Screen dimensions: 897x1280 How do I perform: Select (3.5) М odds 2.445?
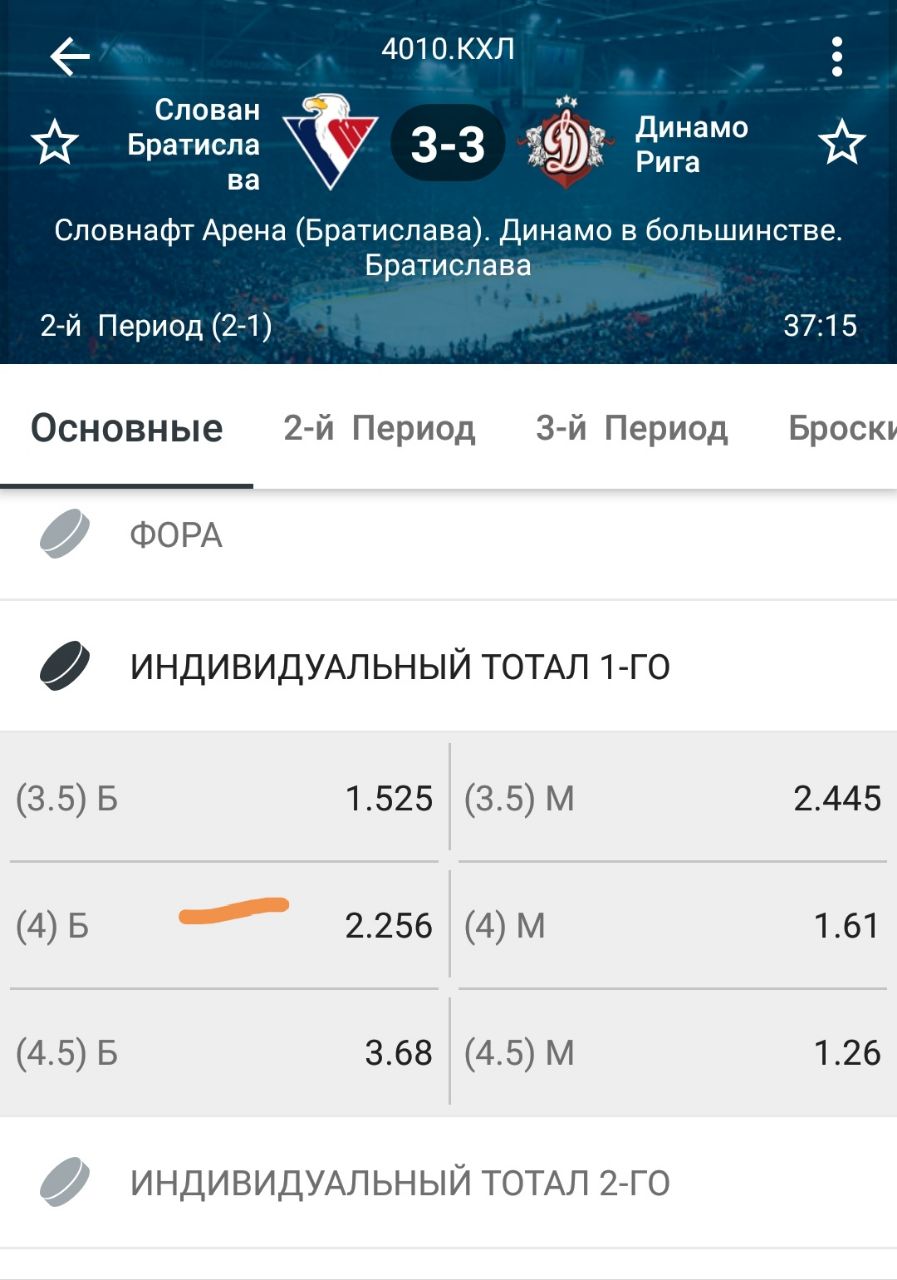coord(672,799)
